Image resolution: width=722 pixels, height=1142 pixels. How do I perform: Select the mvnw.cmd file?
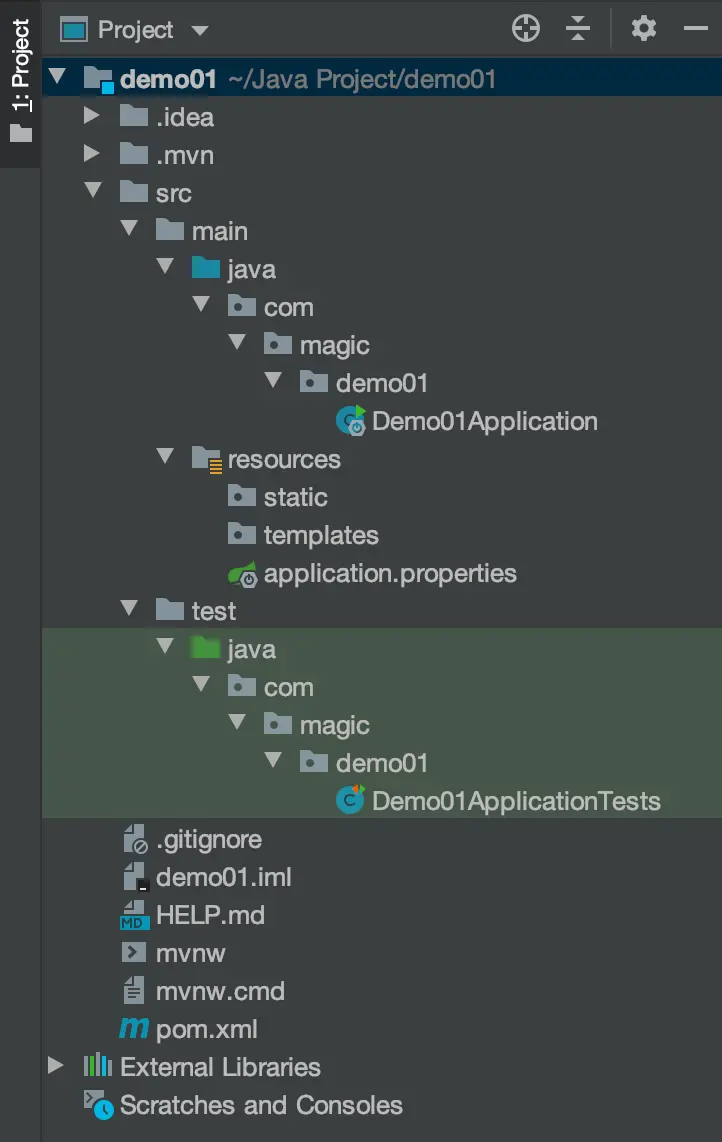[x=220, y=991]
